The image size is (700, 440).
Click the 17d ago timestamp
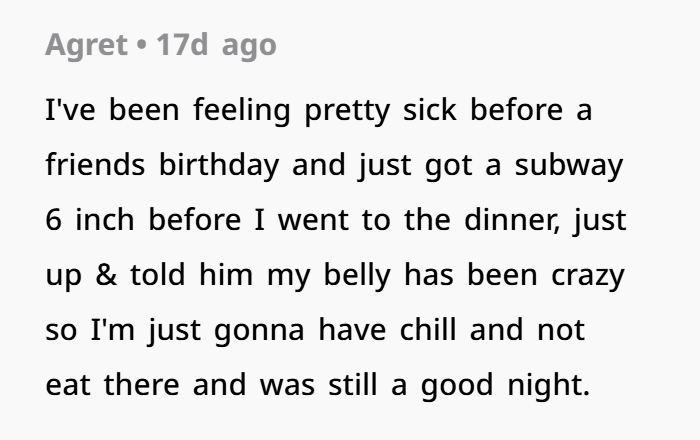[x=216, y=45]
